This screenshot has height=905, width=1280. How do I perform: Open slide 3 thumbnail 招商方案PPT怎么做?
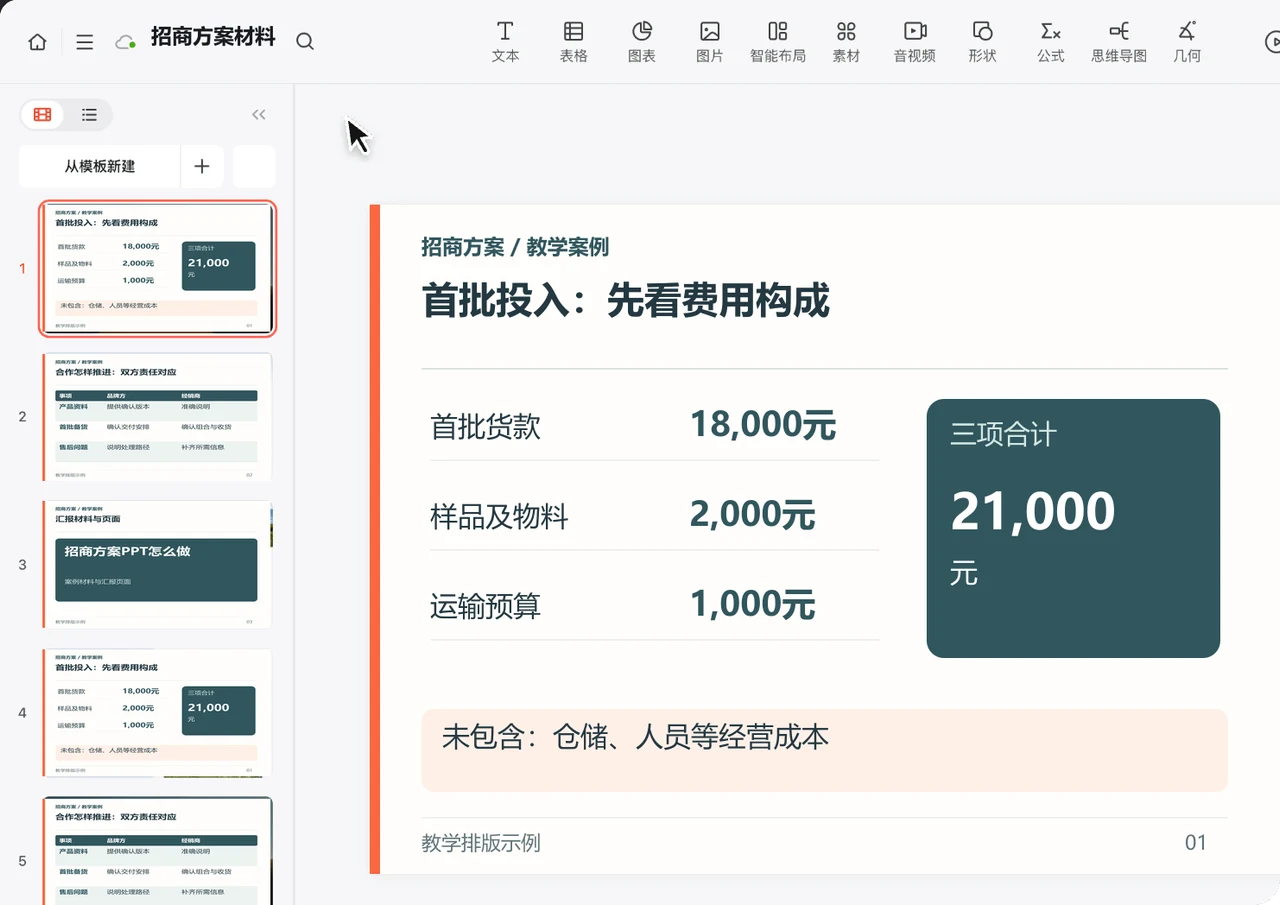point(158,564)
